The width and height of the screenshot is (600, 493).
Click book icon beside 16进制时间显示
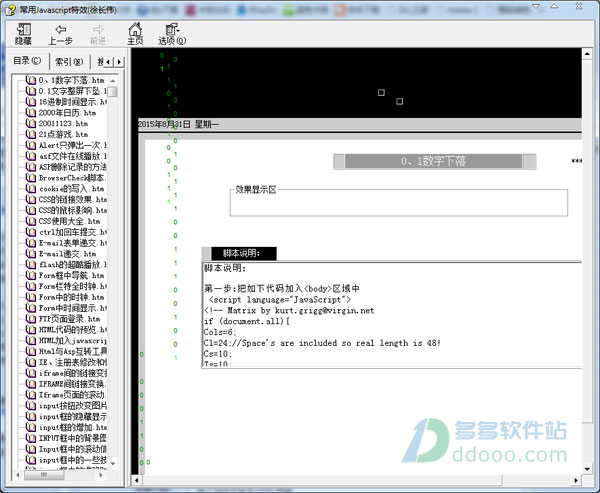click(31, 102)
